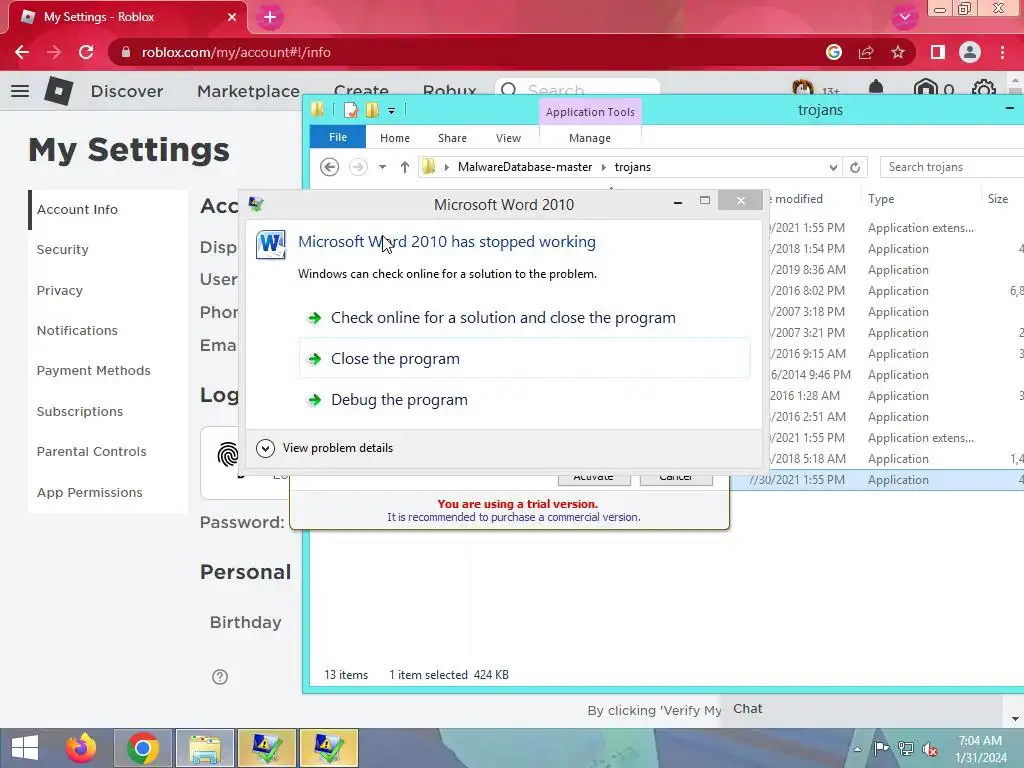Click Explorer back navigation button
The image size is (1024, 768).
(x=330, y=167)
